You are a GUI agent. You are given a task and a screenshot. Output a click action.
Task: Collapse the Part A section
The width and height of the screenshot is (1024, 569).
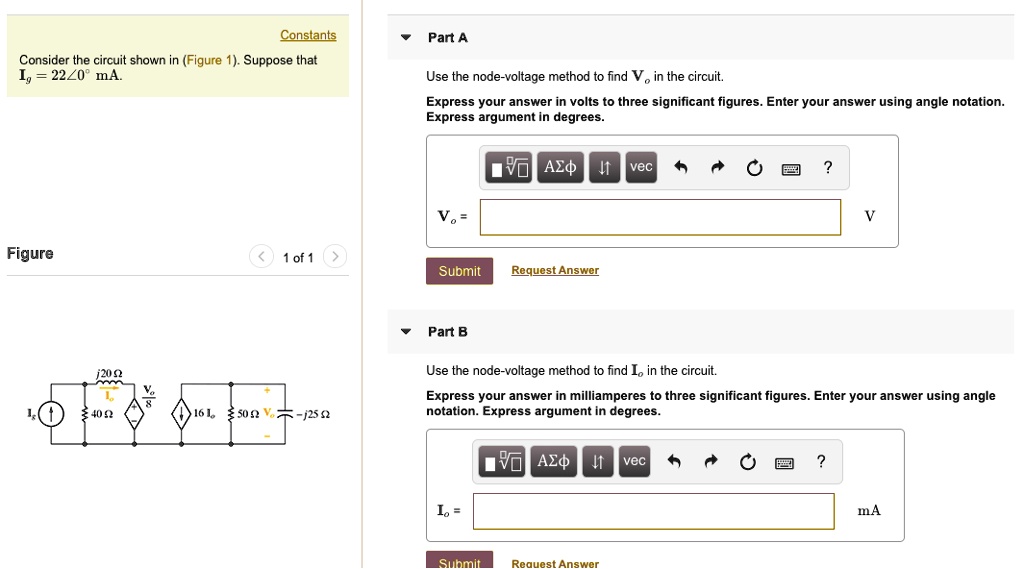405,38
